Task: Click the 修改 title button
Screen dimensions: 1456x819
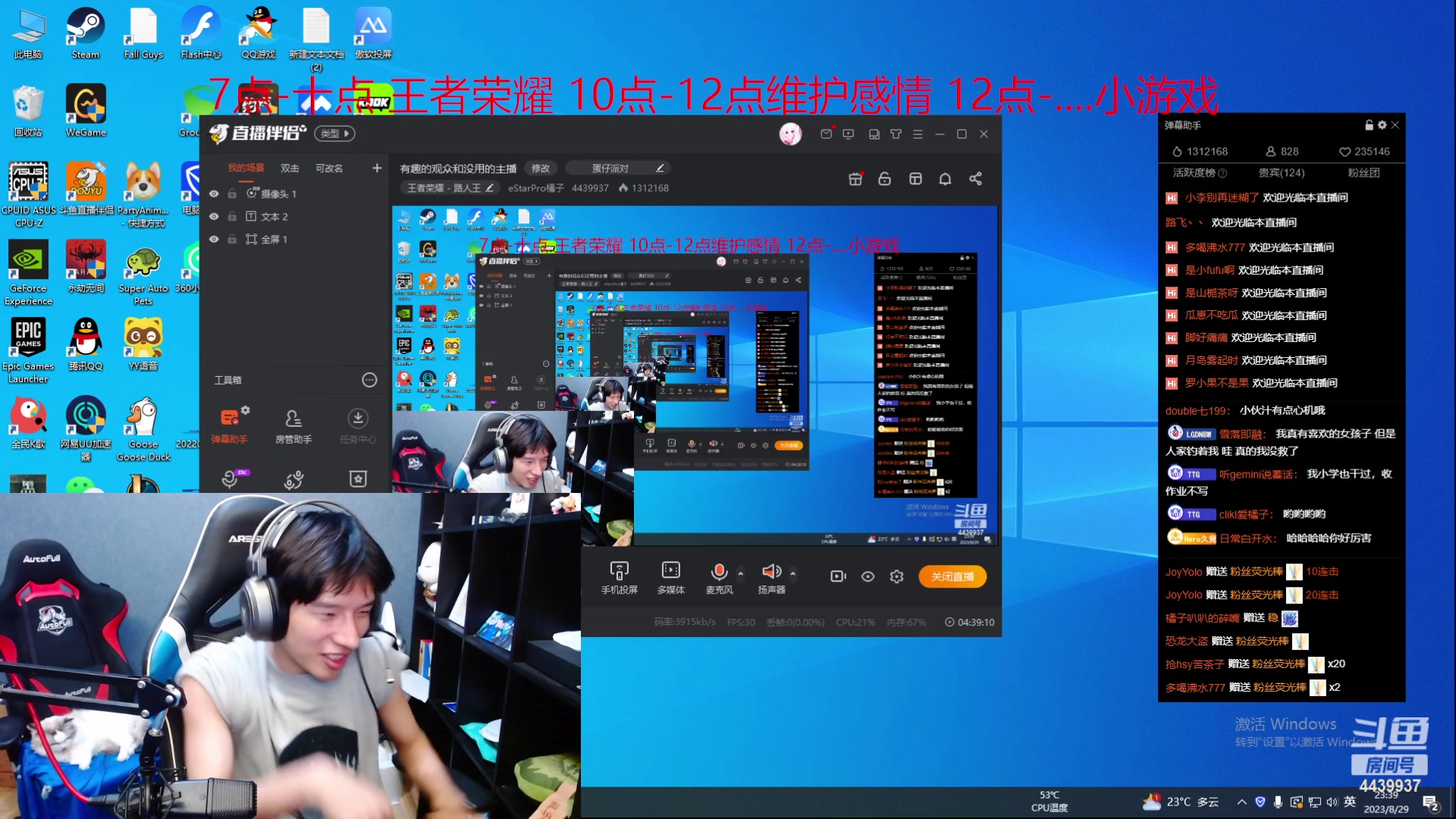Action: tap(541, 168)
